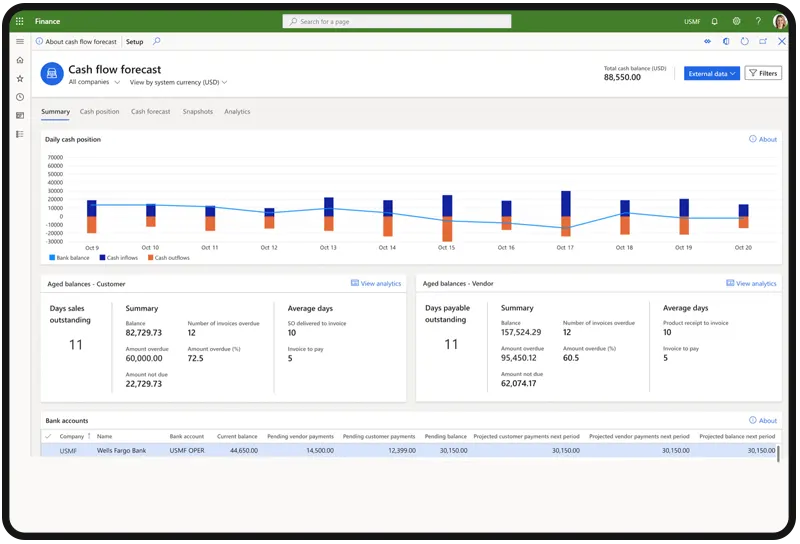Click the Filters button
This screenshot has width=800, height=544.
(x=763, y=73)
